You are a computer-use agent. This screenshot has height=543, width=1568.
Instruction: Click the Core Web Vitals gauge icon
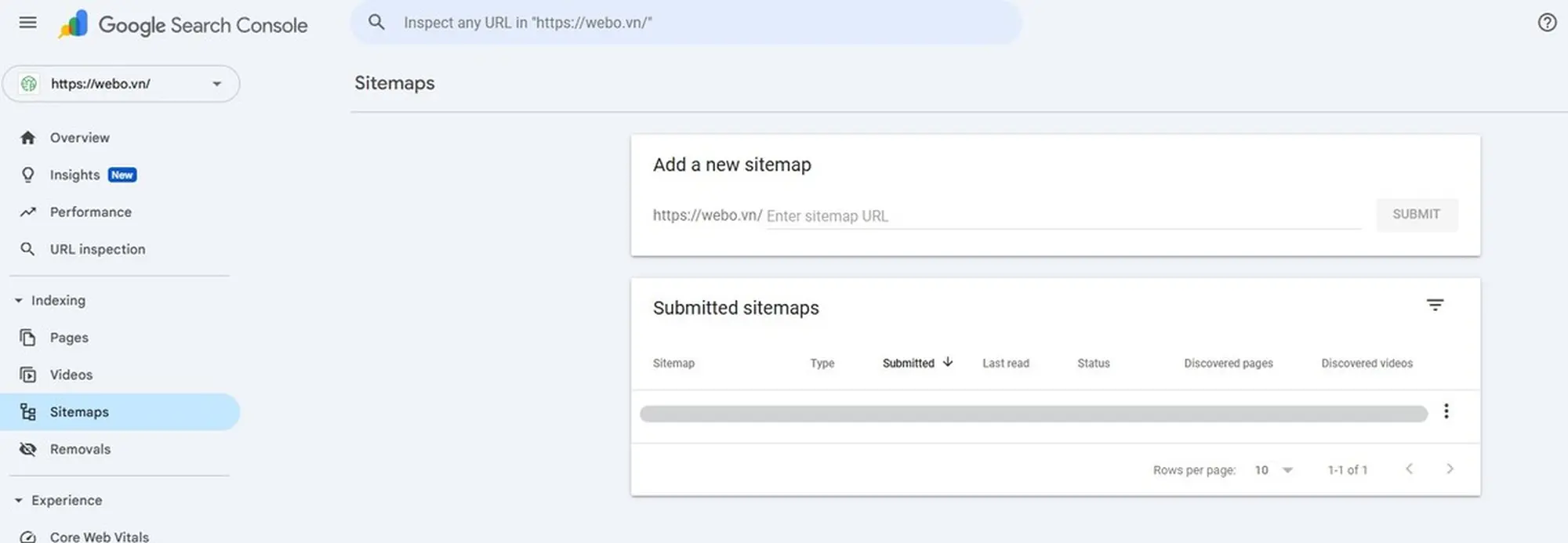[x=28, y=537]
